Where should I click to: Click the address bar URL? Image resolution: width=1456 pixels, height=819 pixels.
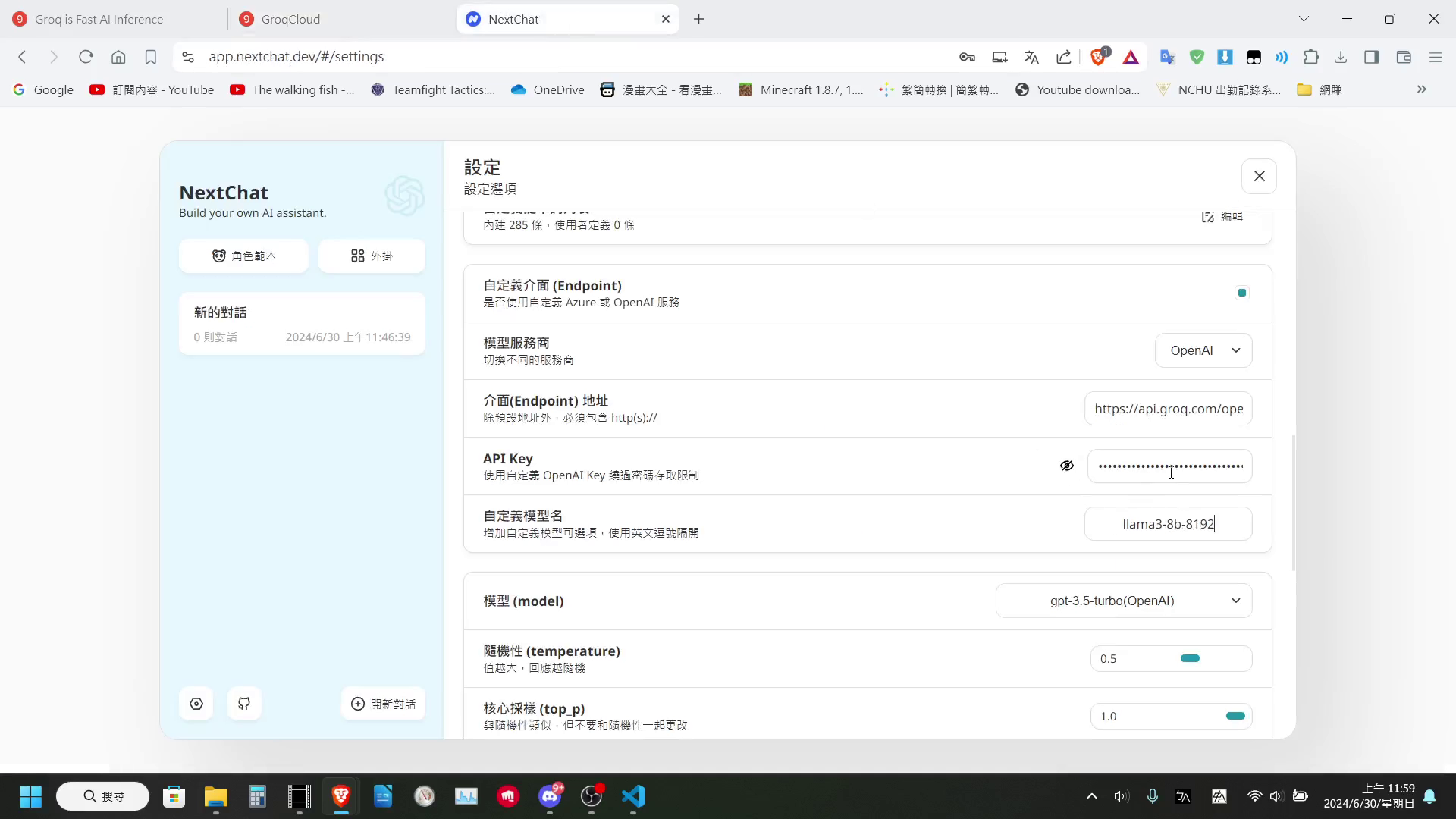pyautogui.click(x=296, y=57)
